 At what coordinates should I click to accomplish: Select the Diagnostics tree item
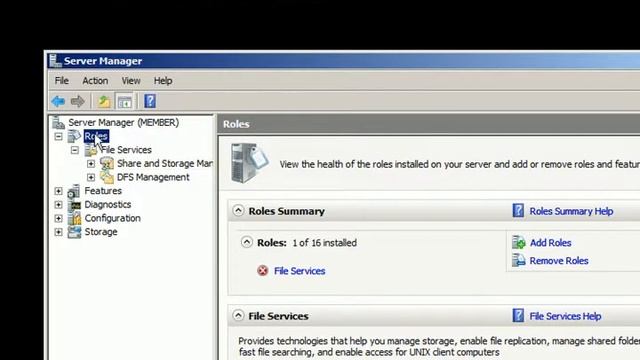(x=108, y=204)
